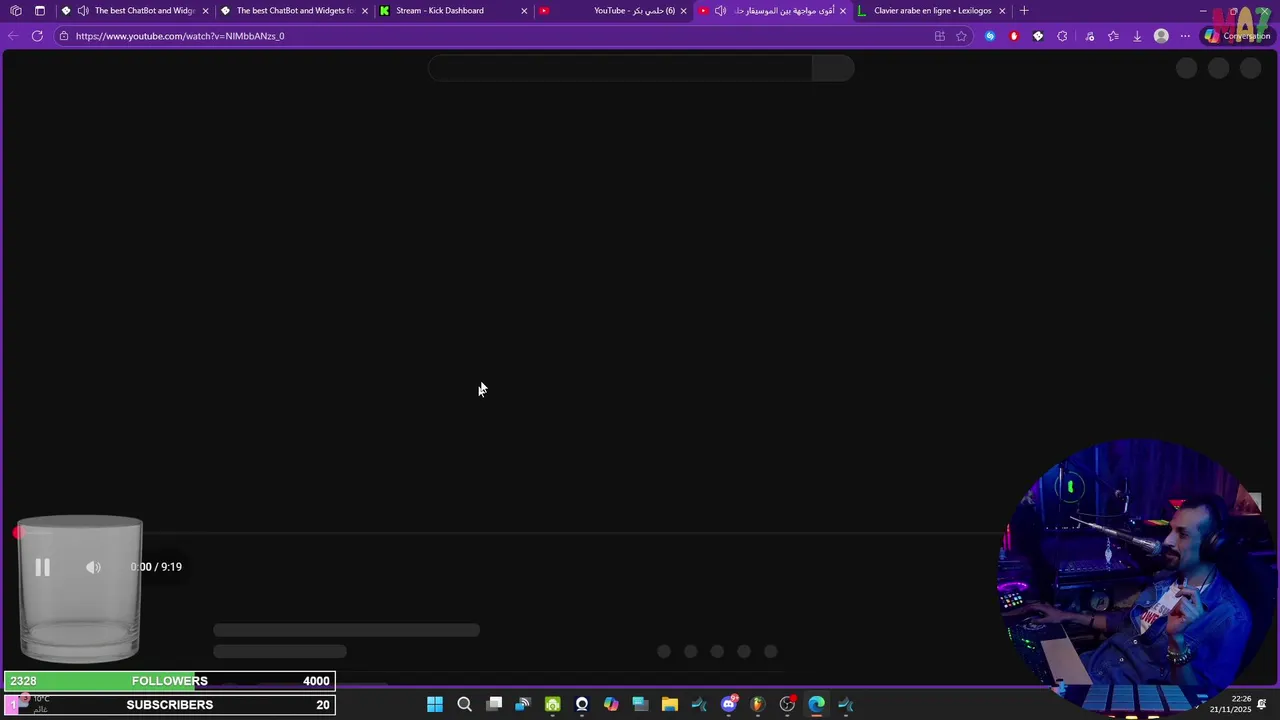Open the tab actions menu
This screenshot has height=720, width=1280.
[x=40, y=11]
